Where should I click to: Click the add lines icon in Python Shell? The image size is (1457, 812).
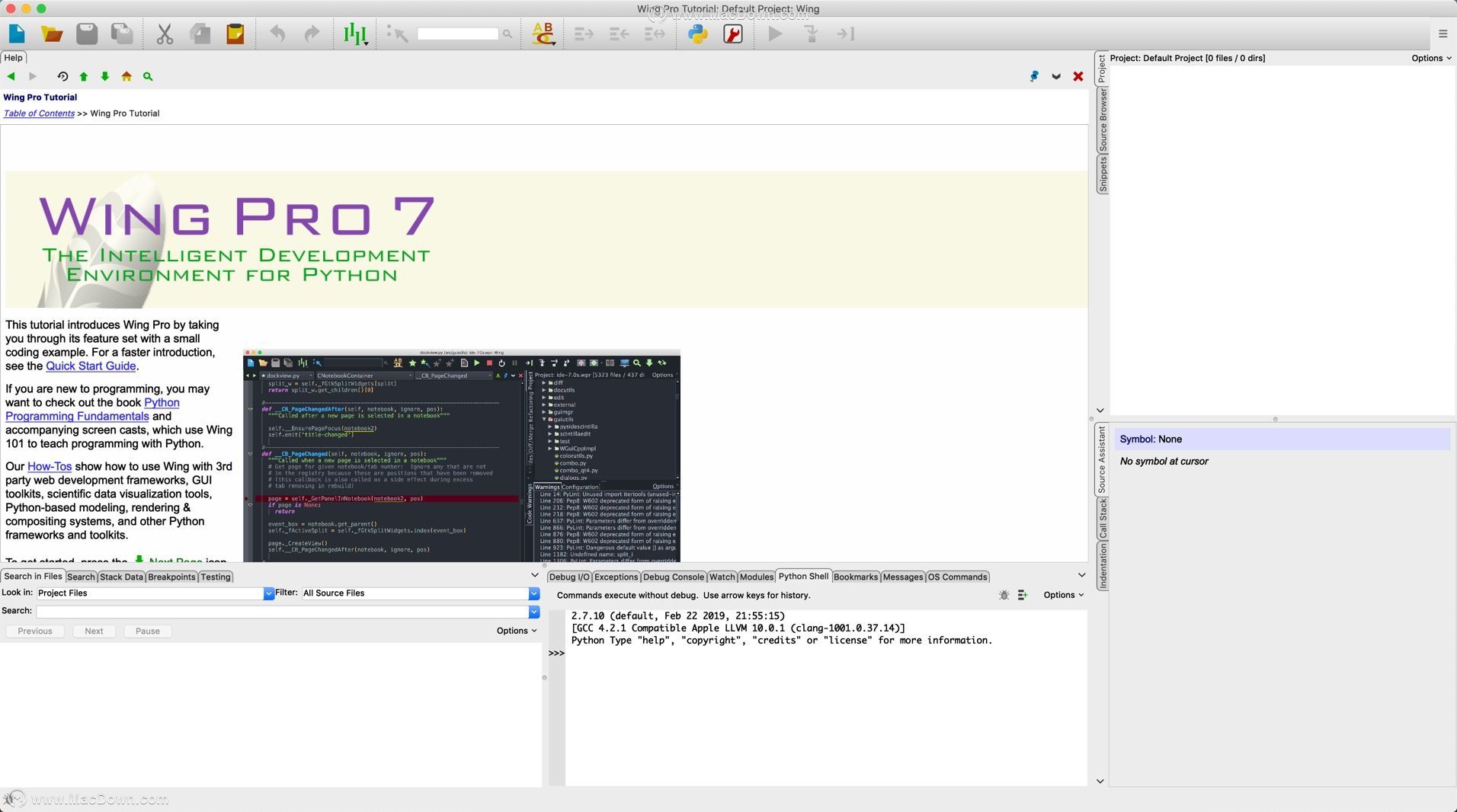tap(1023, 595)
